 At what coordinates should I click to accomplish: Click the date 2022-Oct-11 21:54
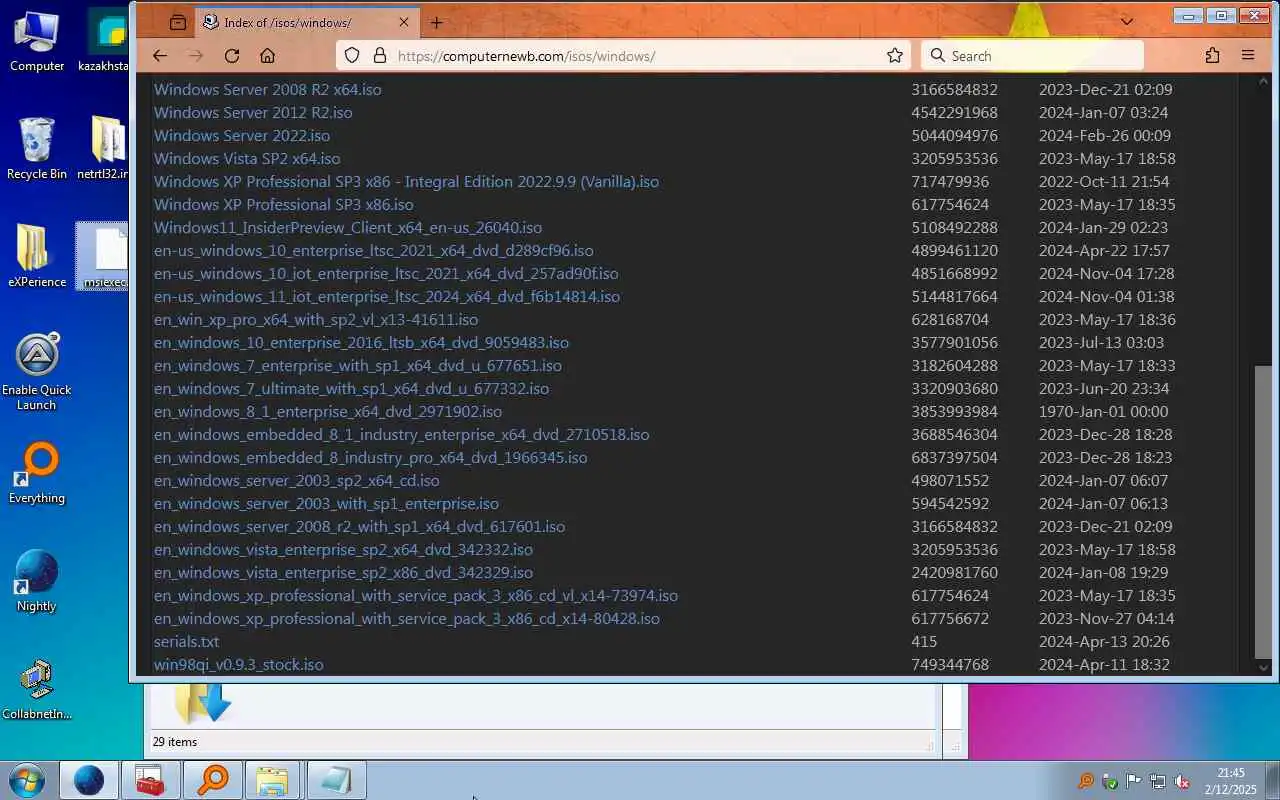(1103, 181)
